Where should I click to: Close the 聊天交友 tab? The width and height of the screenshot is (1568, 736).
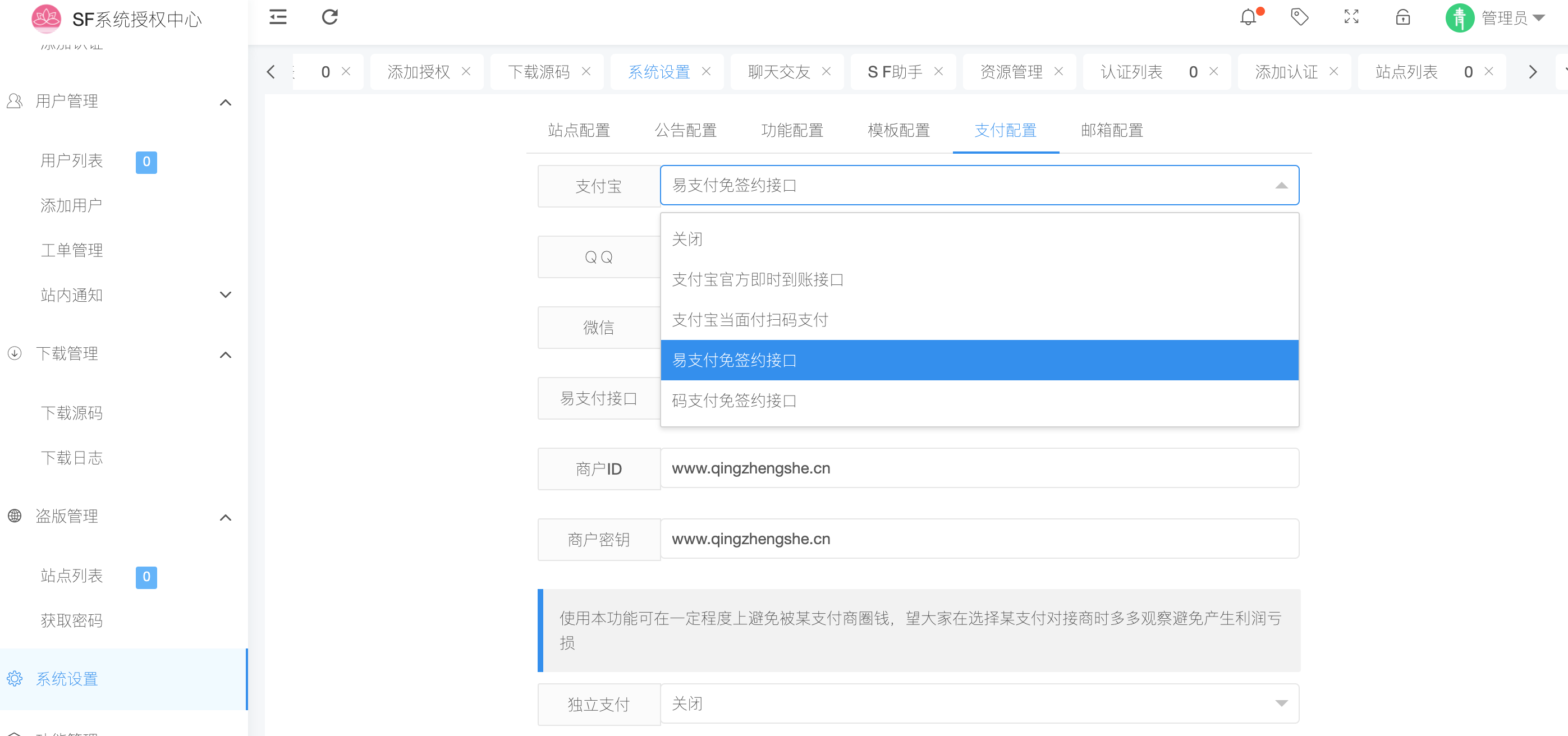827,71
